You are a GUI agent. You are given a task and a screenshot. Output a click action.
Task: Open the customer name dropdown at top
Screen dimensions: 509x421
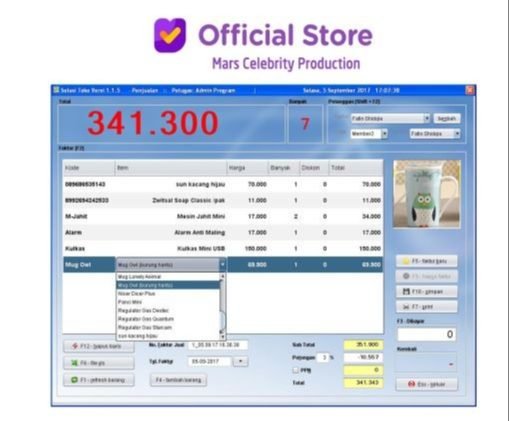(x=426, y=118)
